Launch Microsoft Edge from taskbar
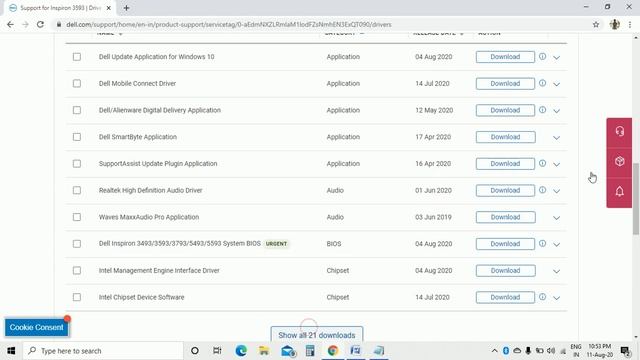This screenshot has height=360, width=640. (241, 351)
